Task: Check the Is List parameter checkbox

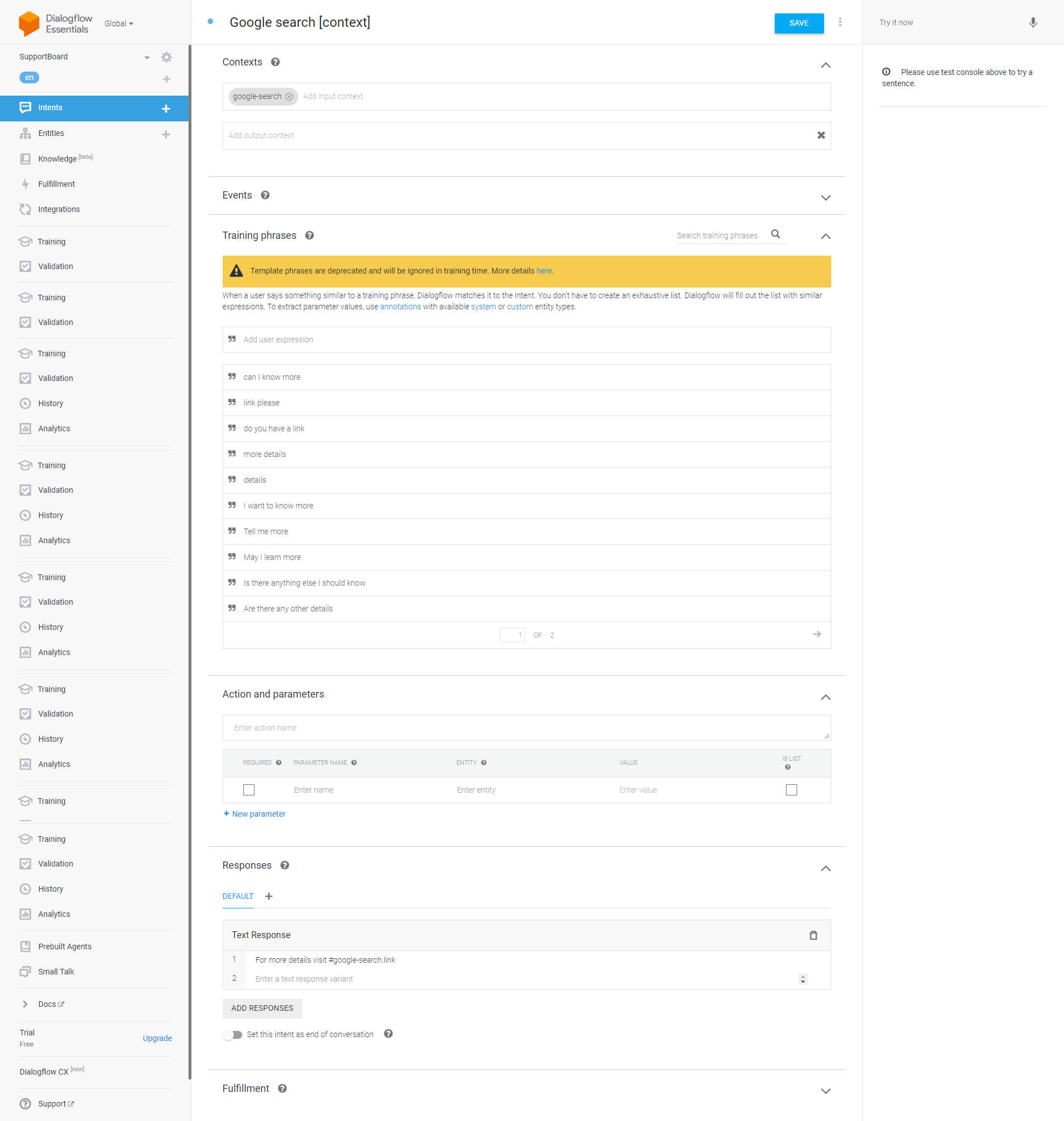Action: pyautogui.click(x=790, y=789)
